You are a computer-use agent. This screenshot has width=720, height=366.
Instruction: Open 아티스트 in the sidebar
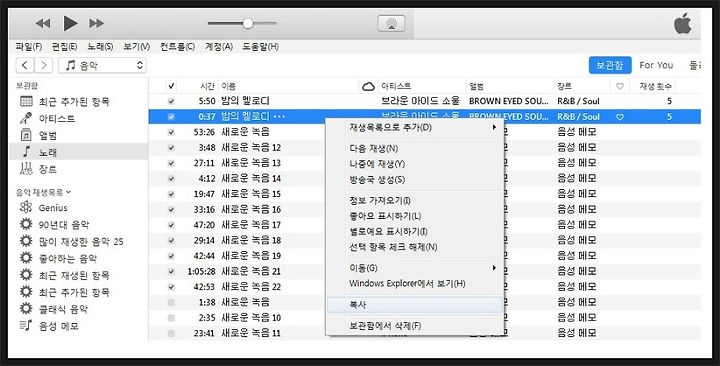point(56,118)
